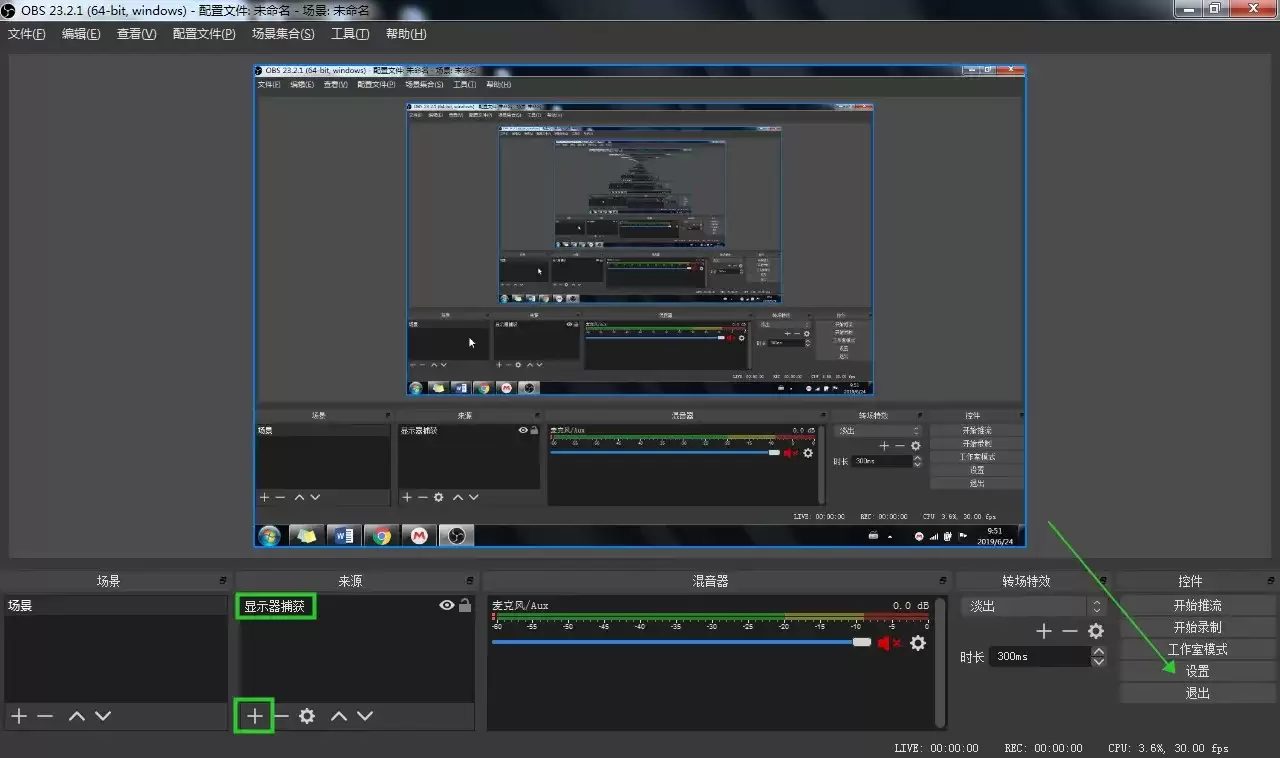The height and width of the screenshot is (758, 1280).
Task: Click the 开始录制 button
Action: coord(1198,628)
